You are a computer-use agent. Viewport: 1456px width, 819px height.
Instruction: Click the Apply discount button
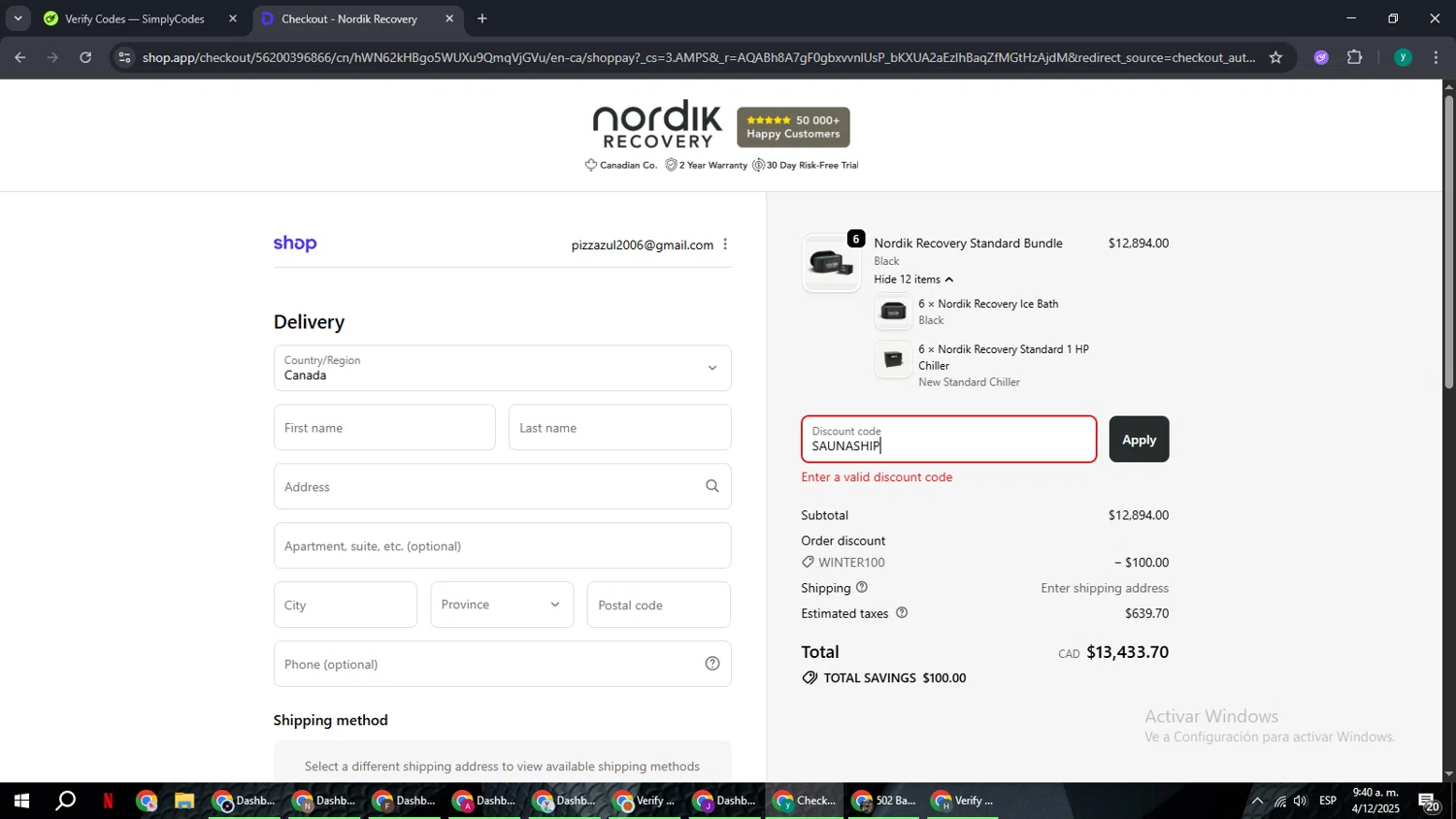point(1139,440)
